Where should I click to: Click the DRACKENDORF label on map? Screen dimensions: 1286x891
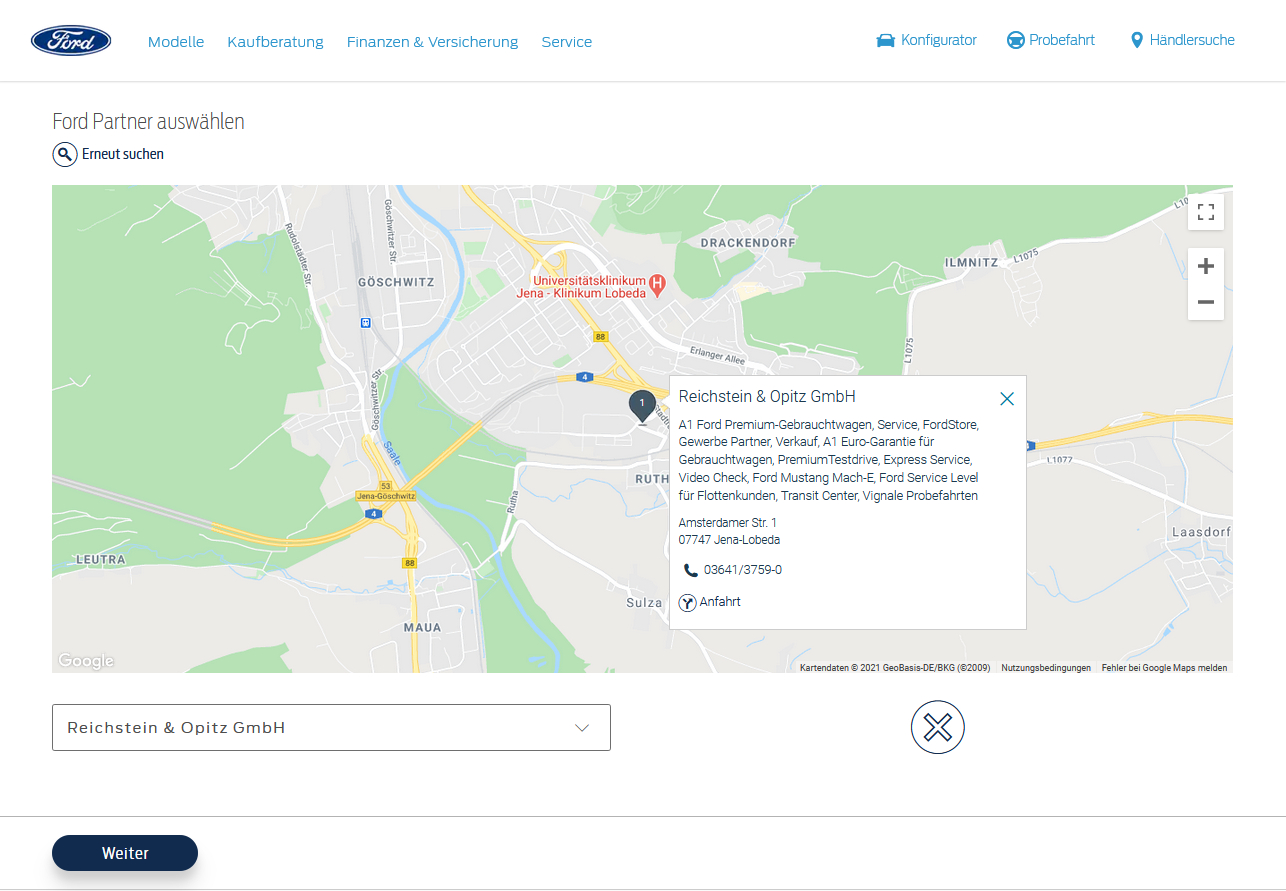point(748,243)
